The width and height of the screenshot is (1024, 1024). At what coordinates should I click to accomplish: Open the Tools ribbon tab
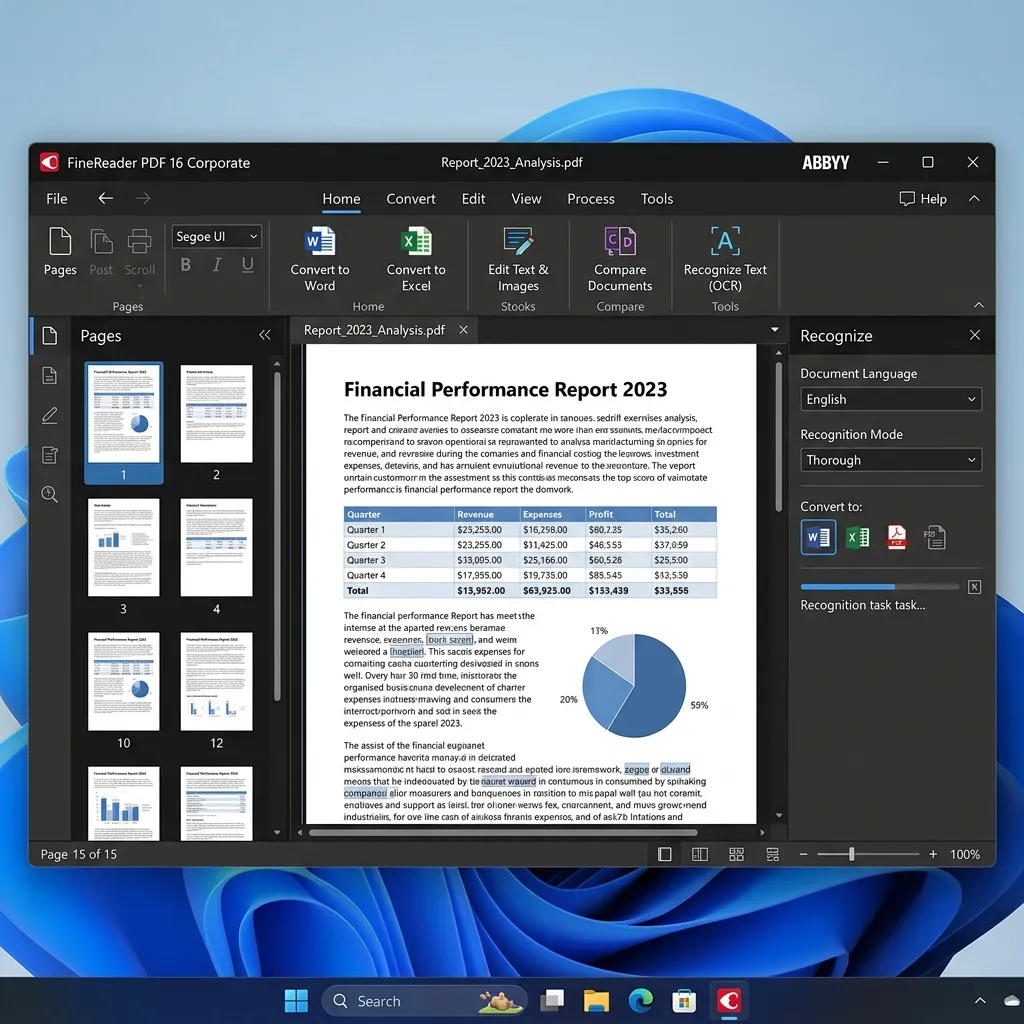pos(657,199)
